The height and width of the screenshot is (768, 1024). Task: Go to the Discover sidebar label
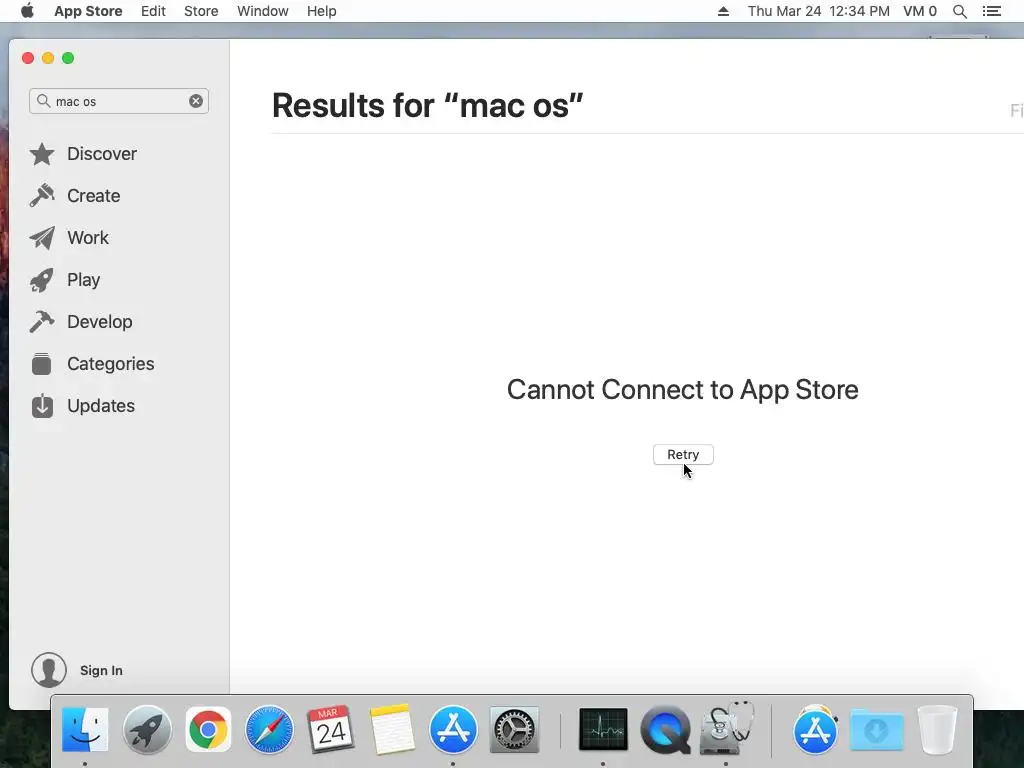(x=102, y=154)
